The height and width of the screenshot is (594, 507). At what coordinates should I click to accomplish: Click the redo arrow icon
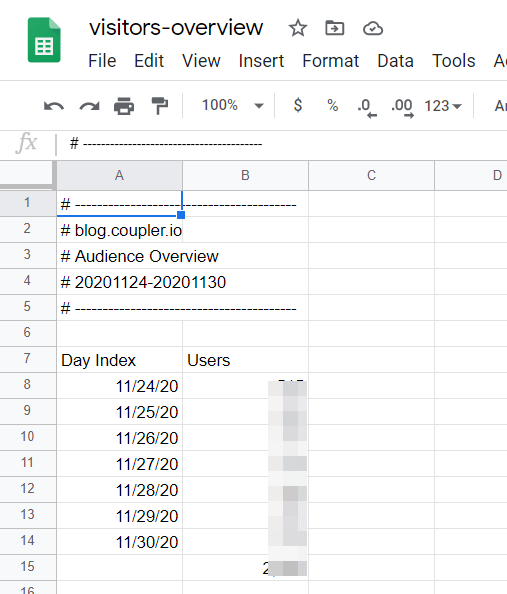tap(89, 106)
